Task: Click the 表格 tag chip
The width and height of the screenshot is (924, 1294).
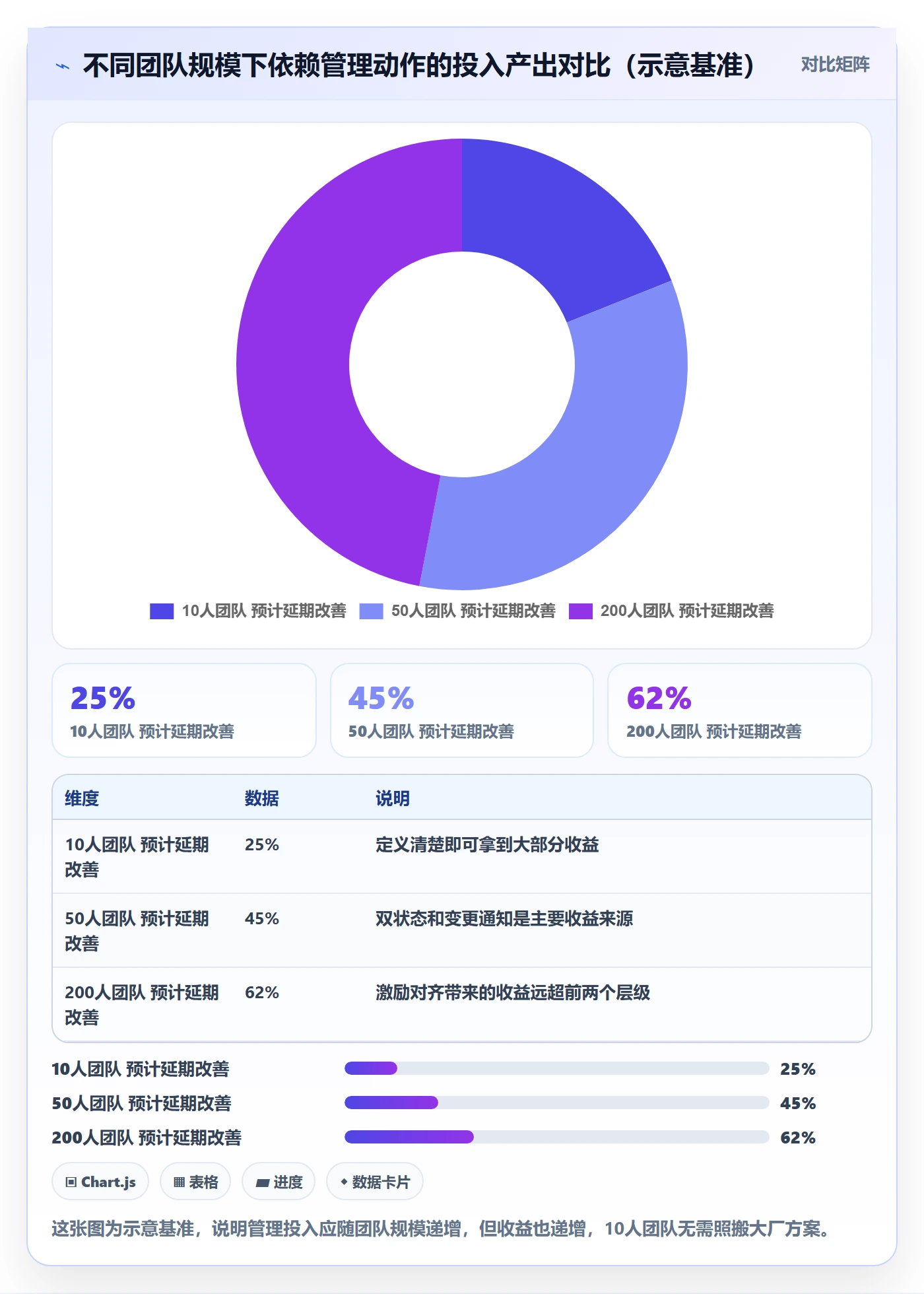Action: tap(195, 1182)
